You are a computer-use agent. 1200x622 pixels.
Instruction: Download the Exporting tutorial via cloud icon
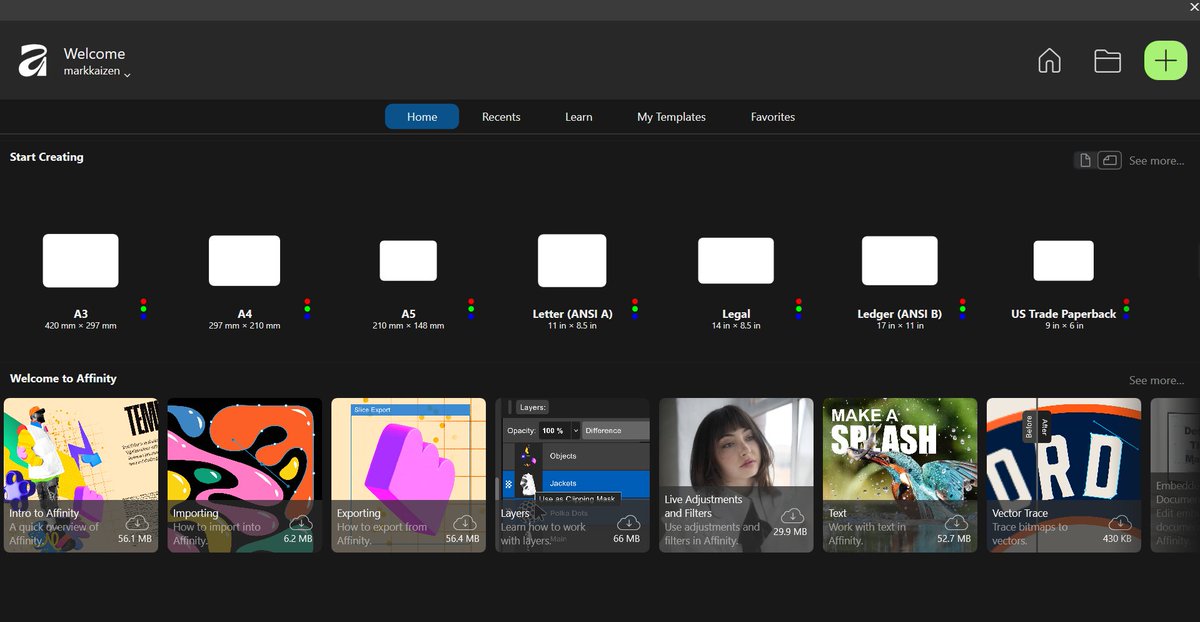(x=465, y=523)
